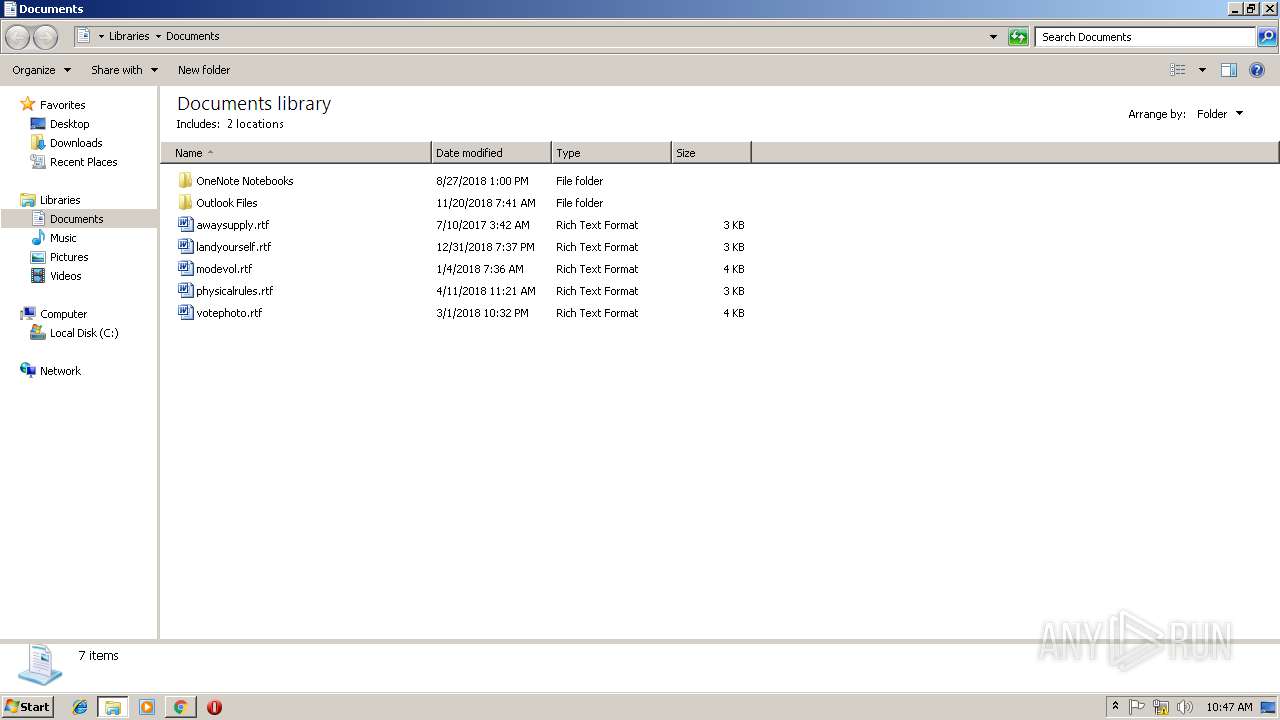Click the Action Center flag icon
1280x720 pixels.
1137,707
